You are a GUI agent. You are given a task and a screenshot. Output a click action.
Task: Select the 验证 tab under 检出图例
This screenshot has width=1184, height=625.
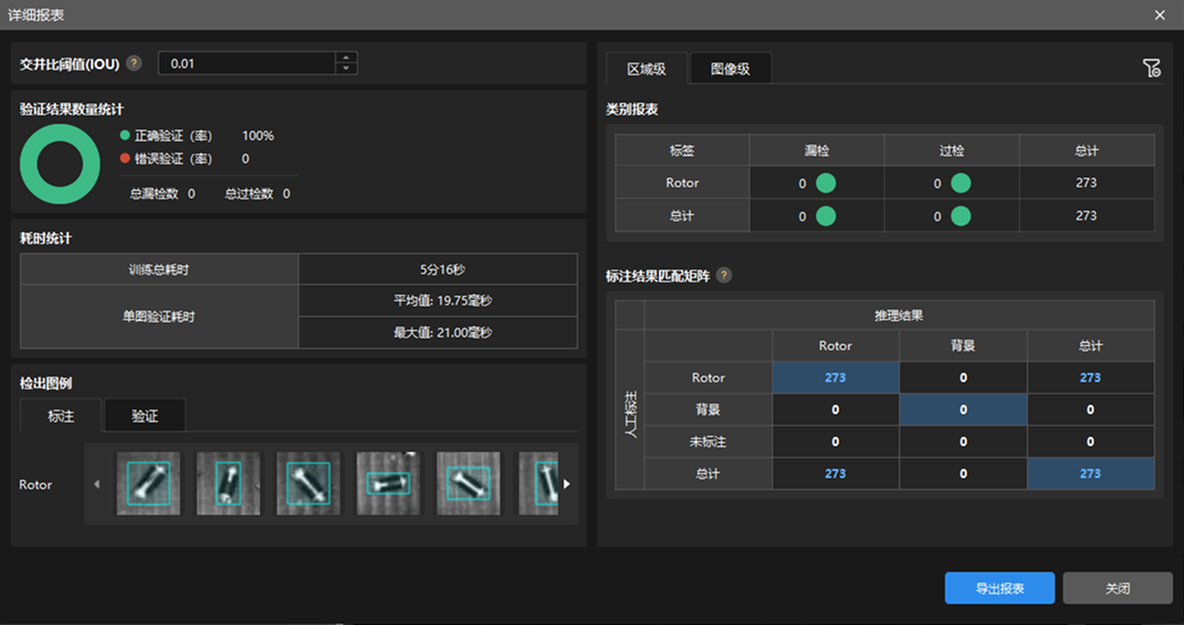pos(144,416)
